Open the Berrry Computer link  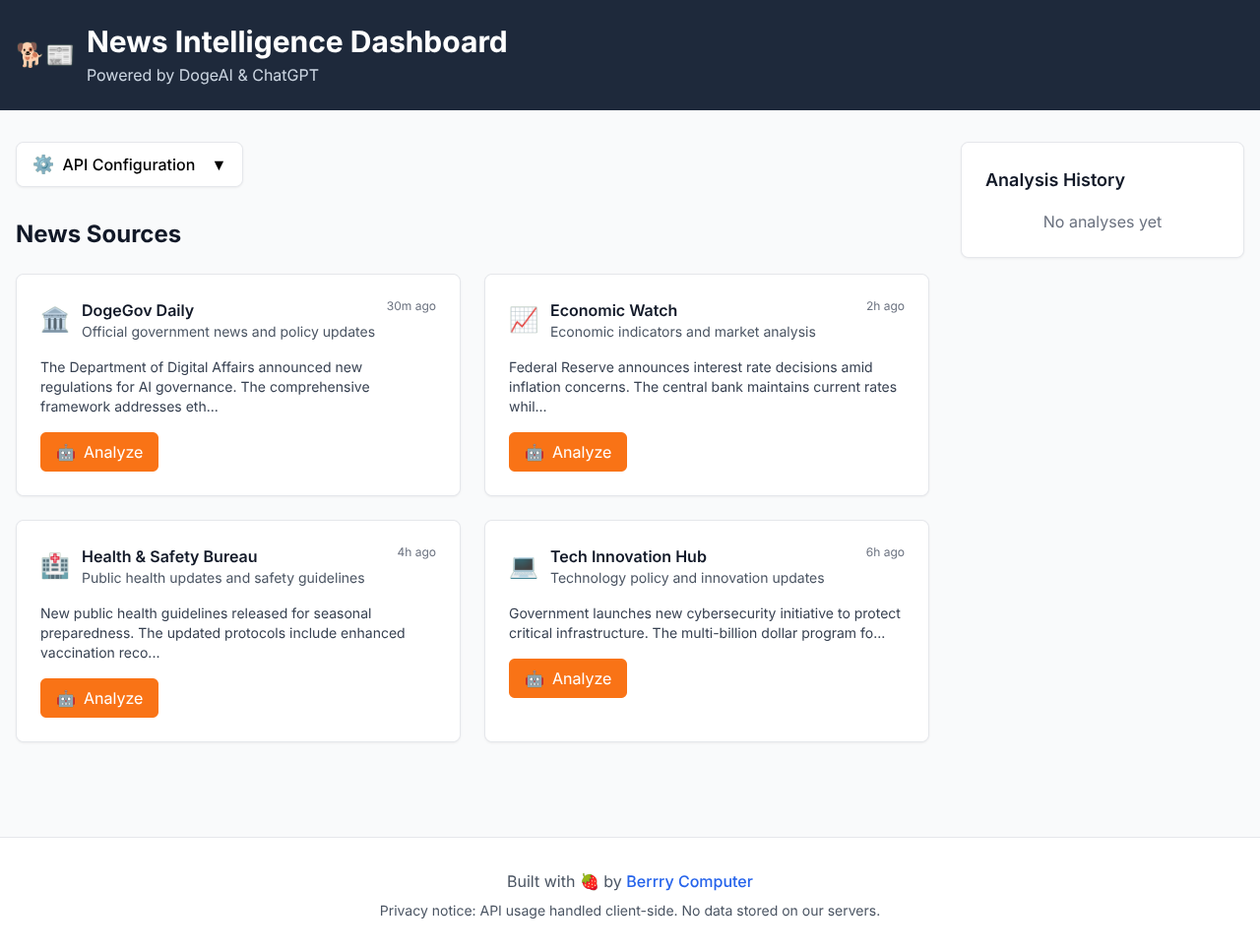coord(689,881)
